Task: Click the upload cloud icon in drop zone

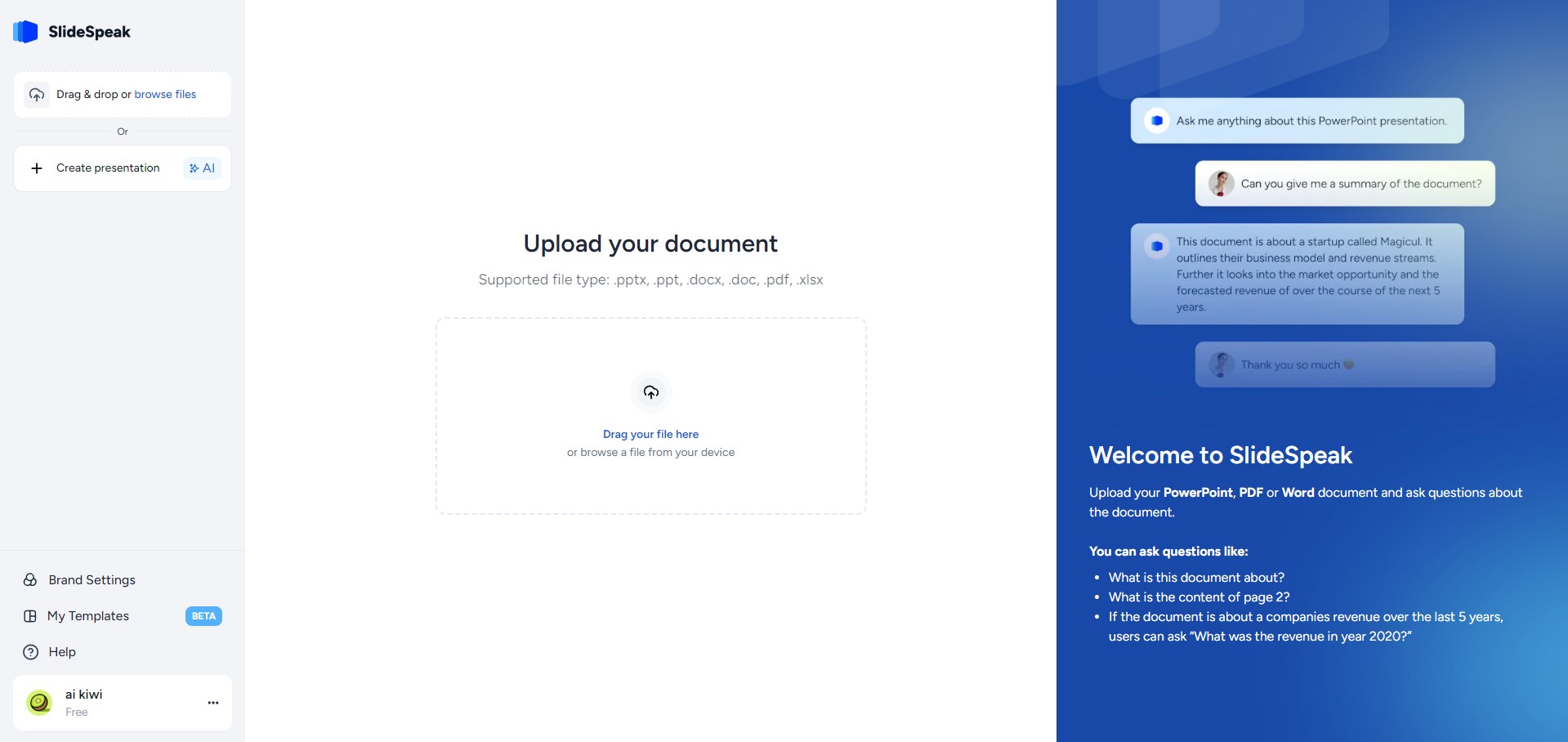Action: [x=651, y=392]
